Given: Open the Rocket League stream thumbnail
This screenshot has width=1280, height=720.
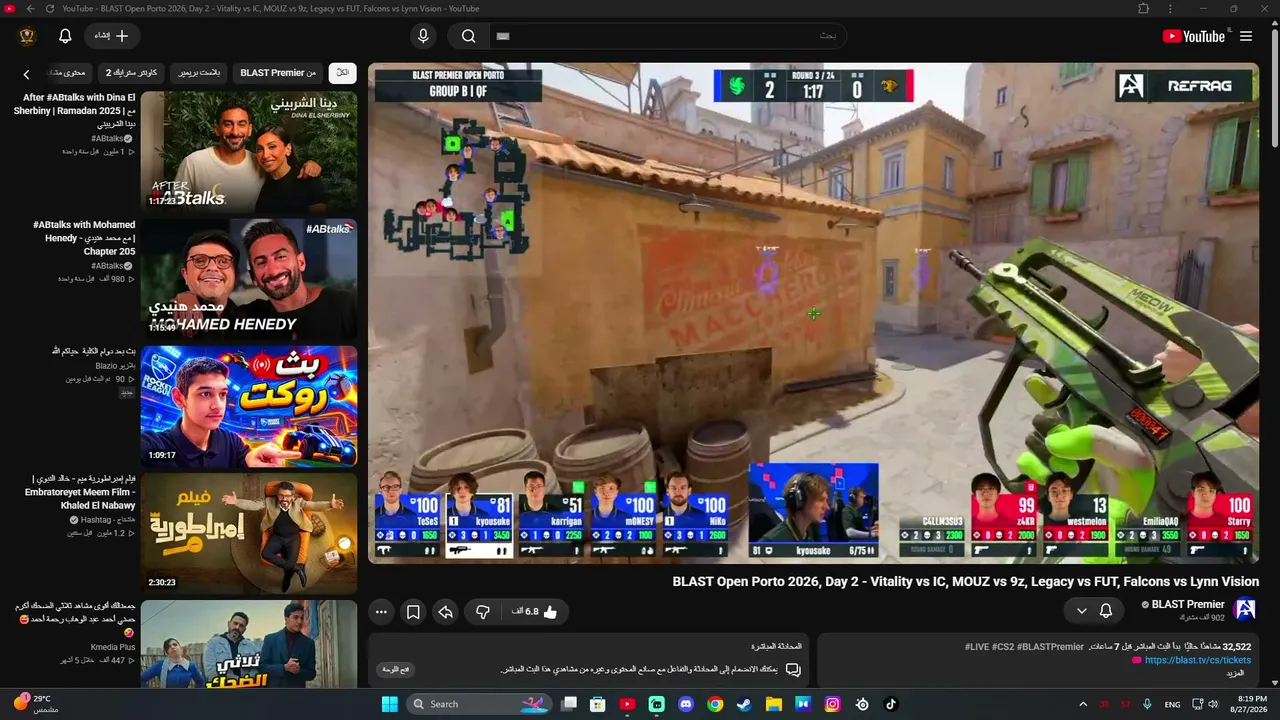Looking at the screenshot, I should (249, 406).
